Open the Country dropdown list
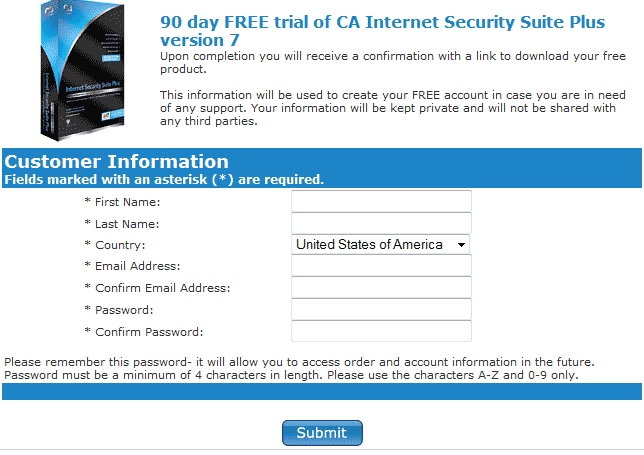This screenshot has width=644, height=455. (x=381, y=244)
